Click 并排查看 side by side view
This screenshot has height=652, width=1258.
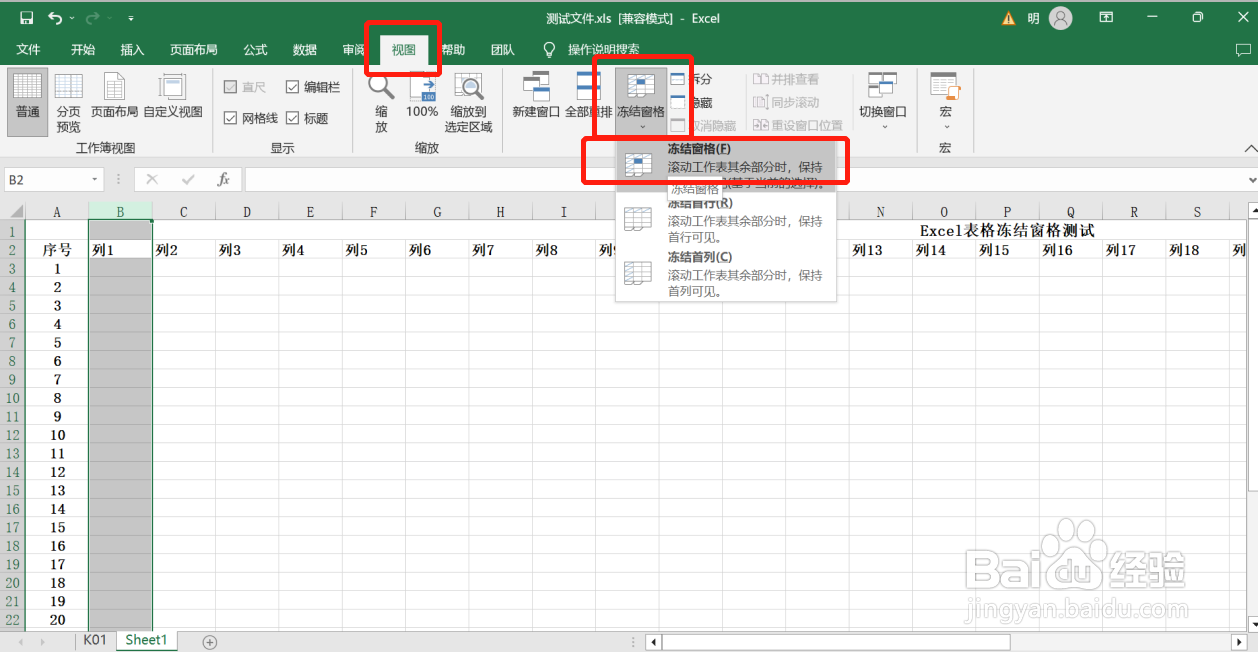(786, 79)
